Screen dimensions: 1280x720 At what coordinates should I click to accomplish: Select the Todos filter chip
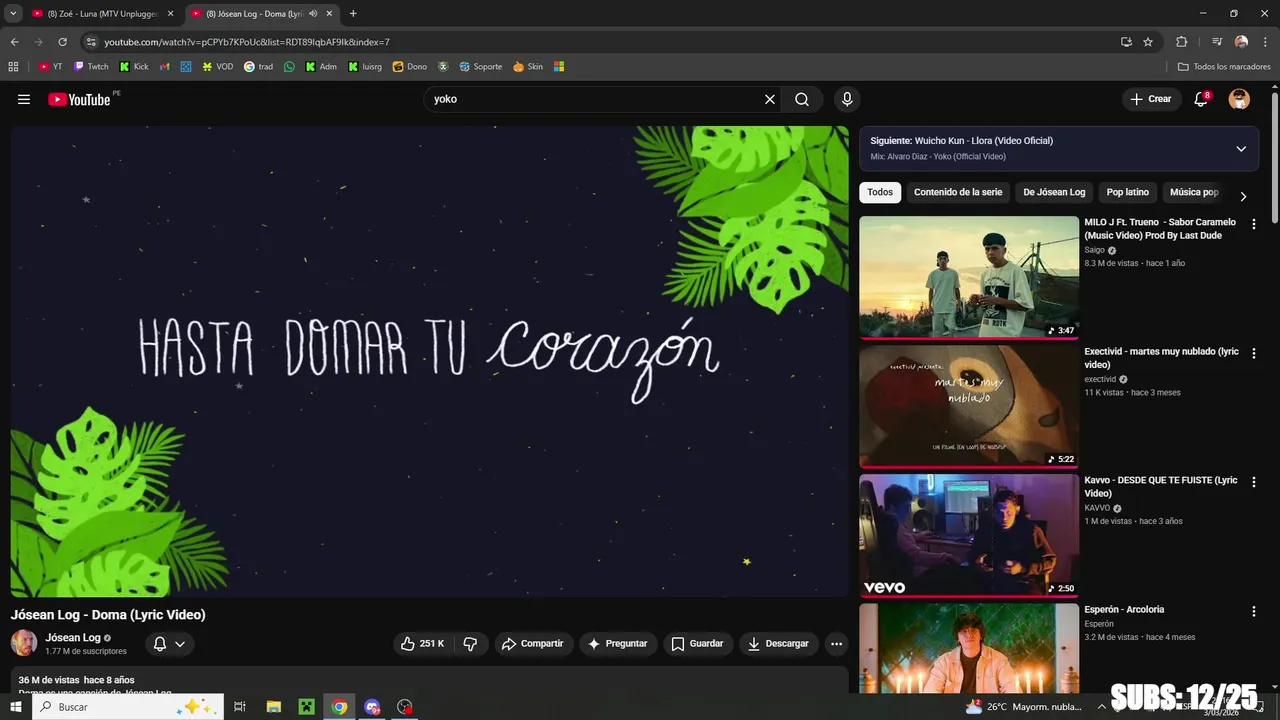[x=880, y=192]
